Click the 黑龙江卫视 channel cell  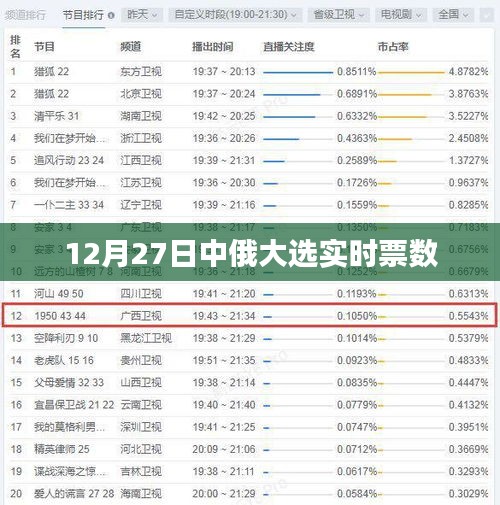coord(146,338)
